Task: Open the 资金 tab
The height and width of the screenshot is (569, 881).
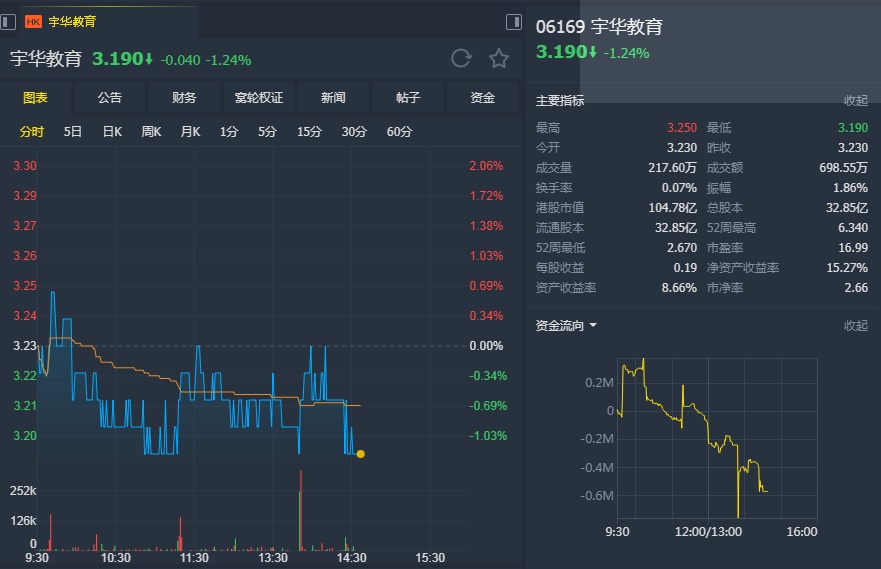Action: coord(483,97)
